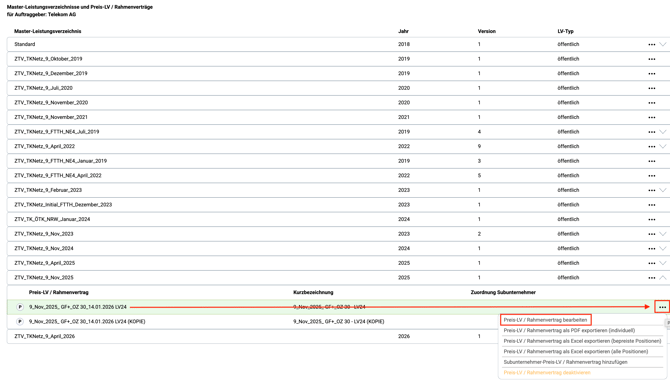Open three-dot menu for ZTV_TKNetz_9_FTTH_NE4_Januar_2019
The image size is (670, 382).
(651, 161)
